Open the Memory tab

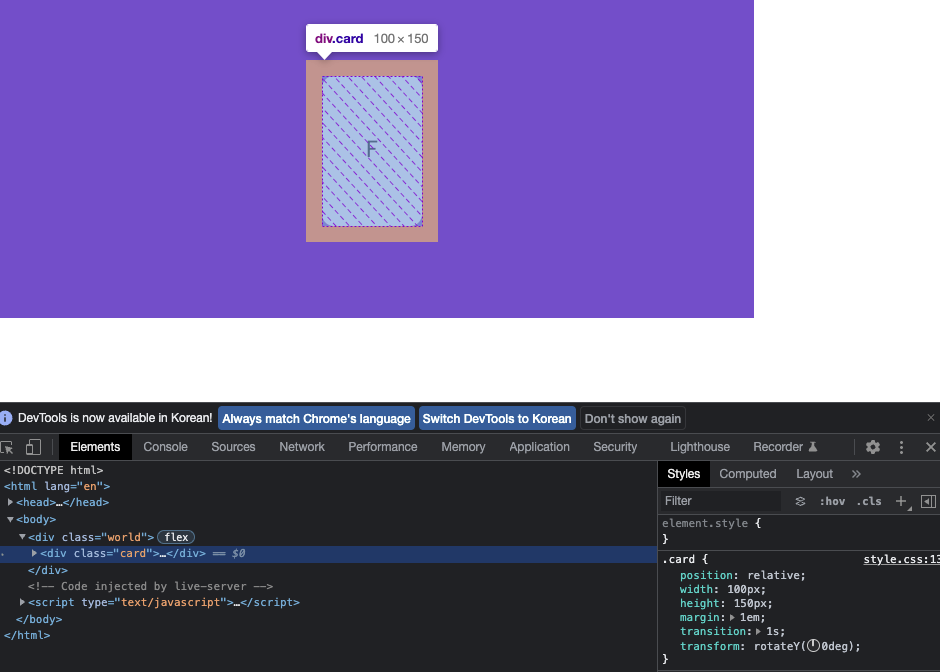pos(463,447)
